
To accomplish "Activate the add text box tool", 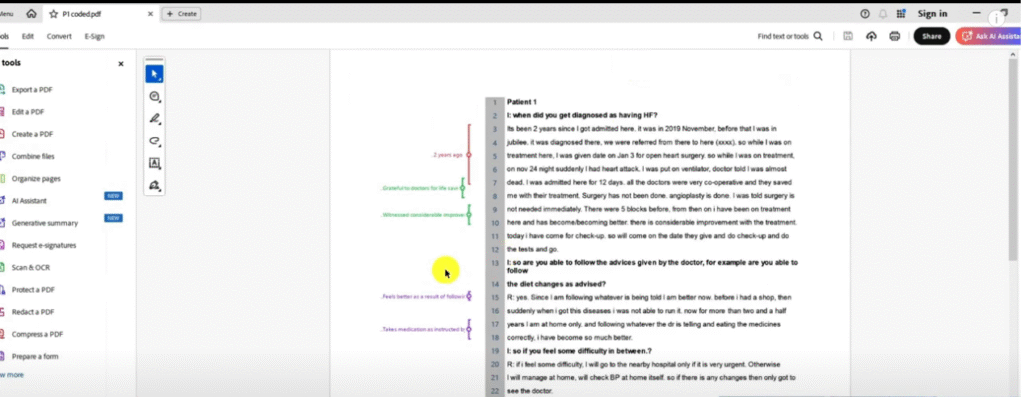I will click(154, 163).
